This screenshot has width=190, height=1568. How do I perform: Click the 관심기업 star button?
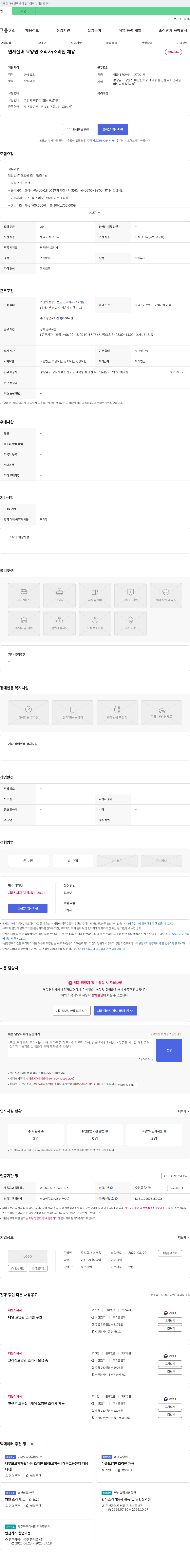click(18, 1268)
